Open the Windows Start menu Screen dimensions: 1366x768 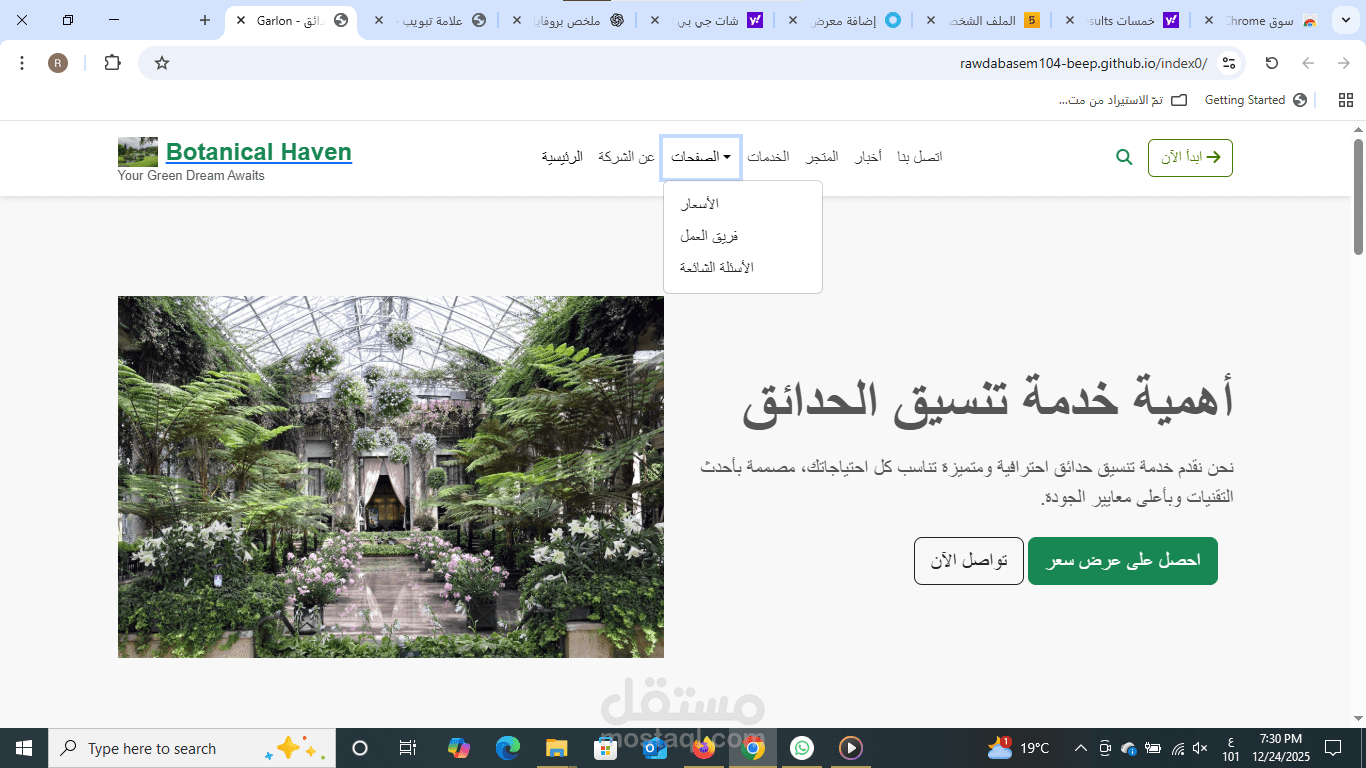24,748
